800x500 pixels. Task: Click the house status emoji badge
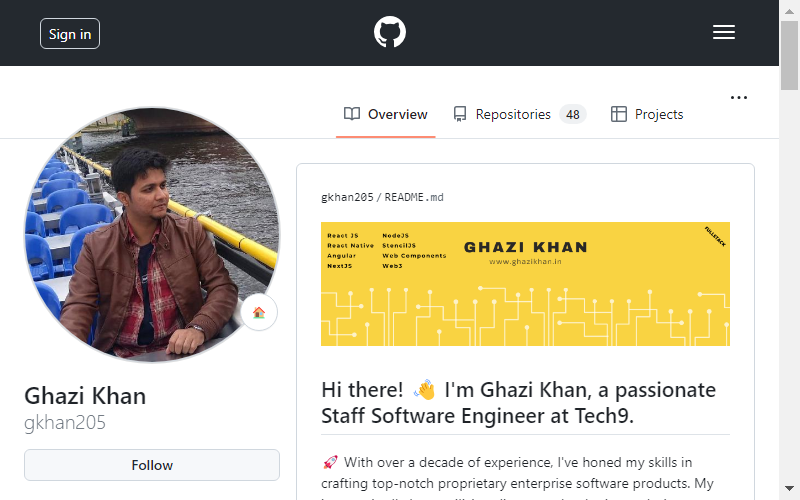259,312
